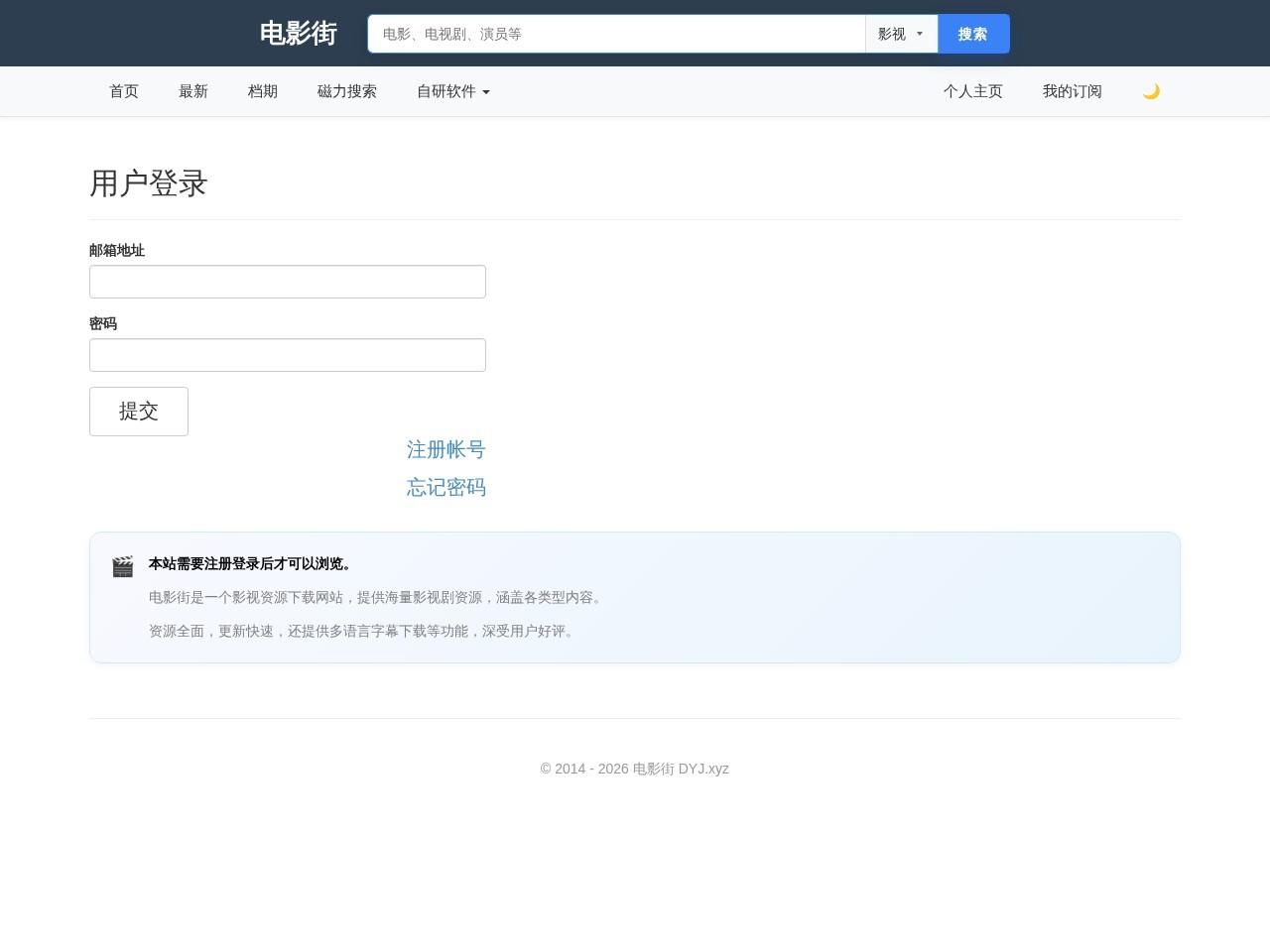Open the 忘记密码 link
The image size is (1270, 952).
click(x=446, y=488)
